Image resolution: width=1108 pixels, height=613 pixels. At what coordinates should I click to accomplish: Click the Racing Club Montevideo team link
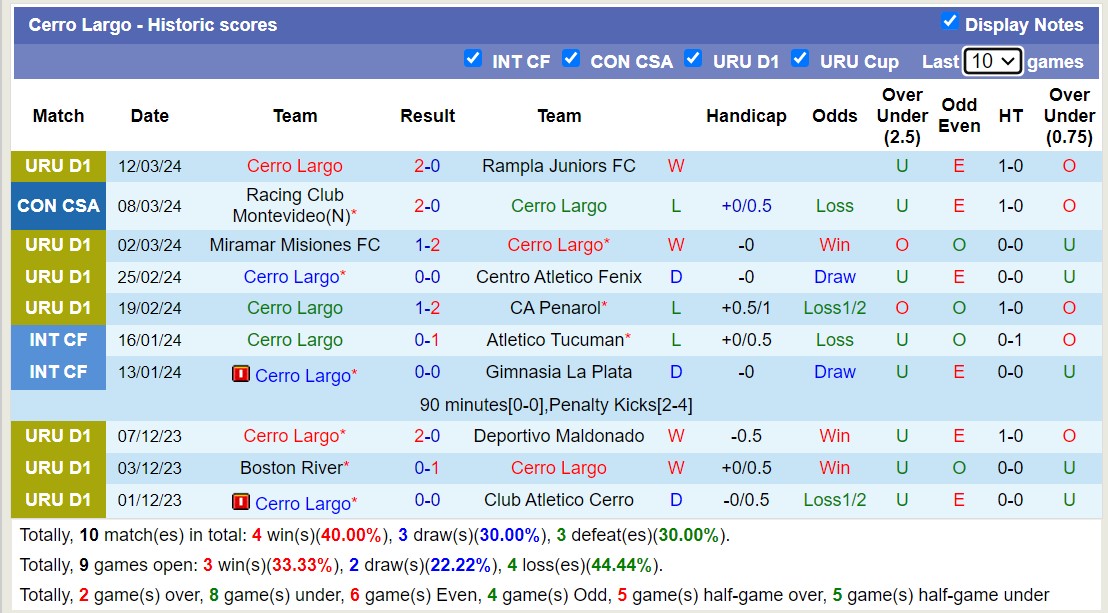point(294,205)
